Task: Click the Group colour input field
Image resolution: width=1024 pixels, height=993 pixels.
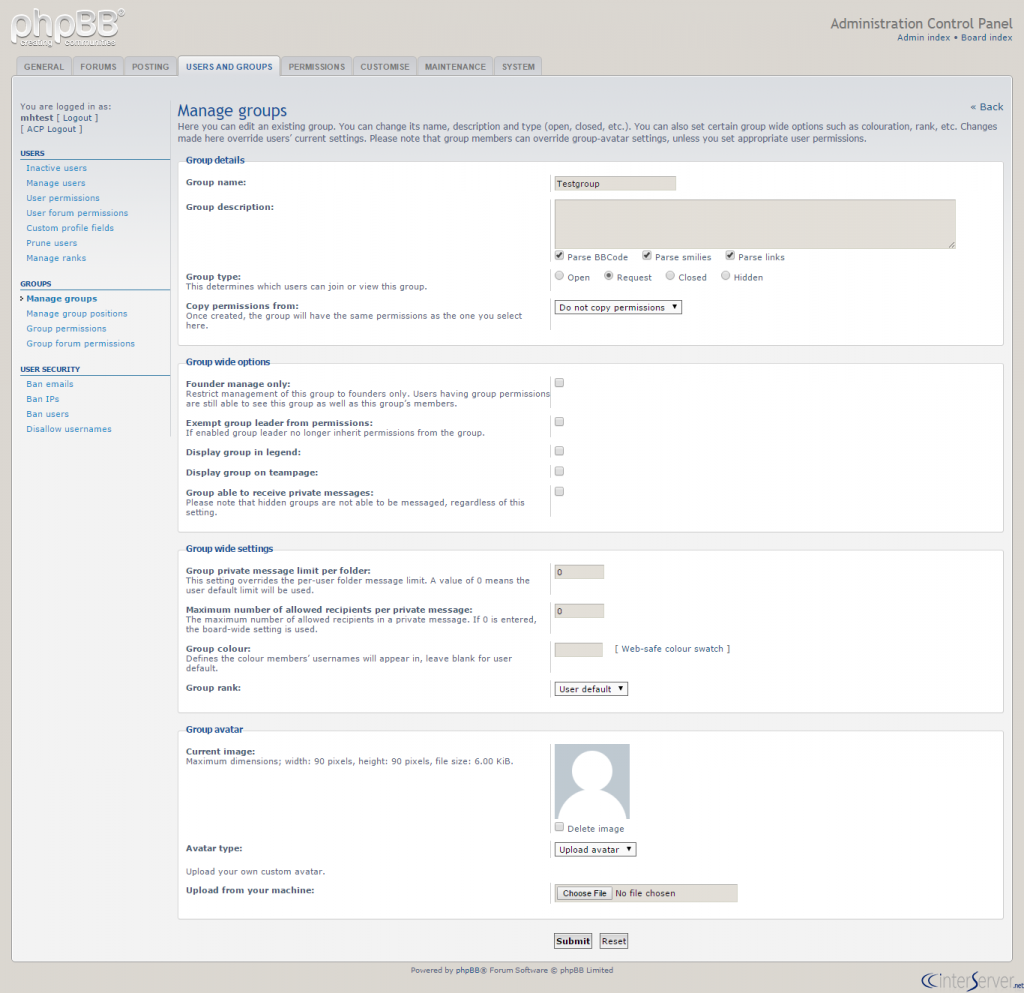Action: click(x=579, y=650)
